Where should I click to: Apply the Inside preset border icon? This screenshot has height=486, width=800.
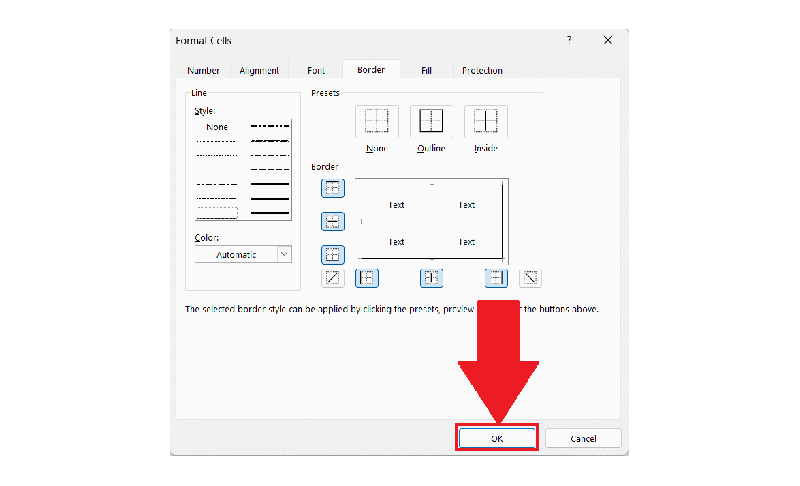(486, 121)
